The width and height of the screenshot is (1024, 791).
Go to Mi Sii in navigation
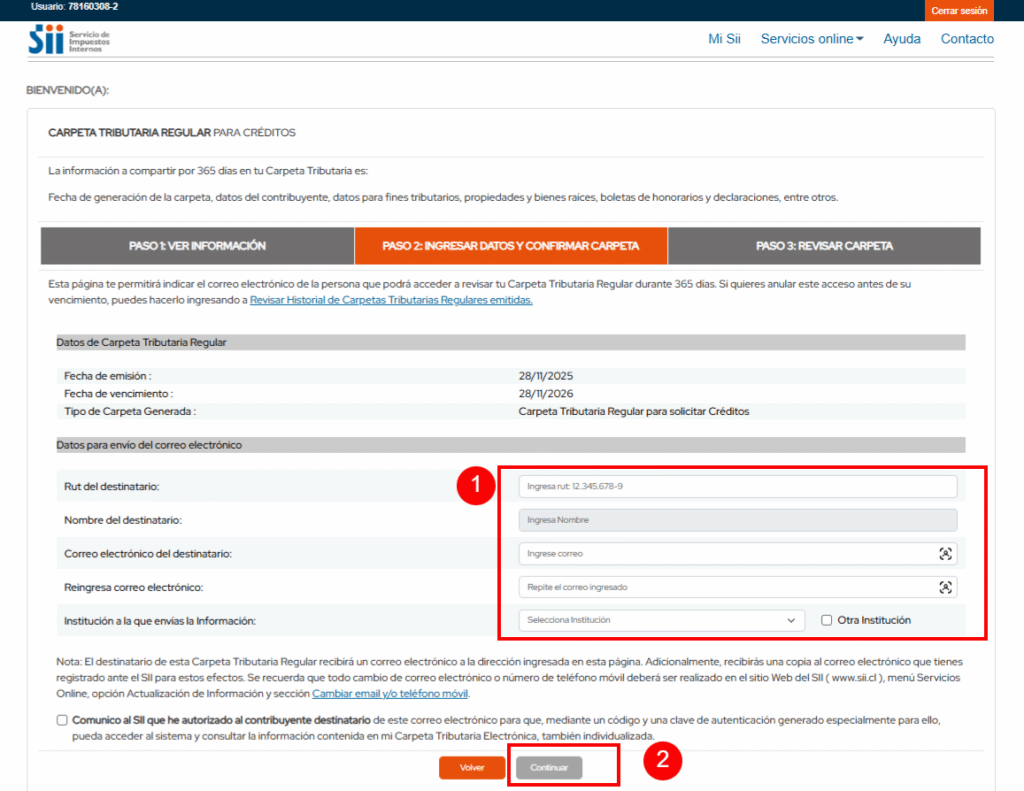point(724,39)
